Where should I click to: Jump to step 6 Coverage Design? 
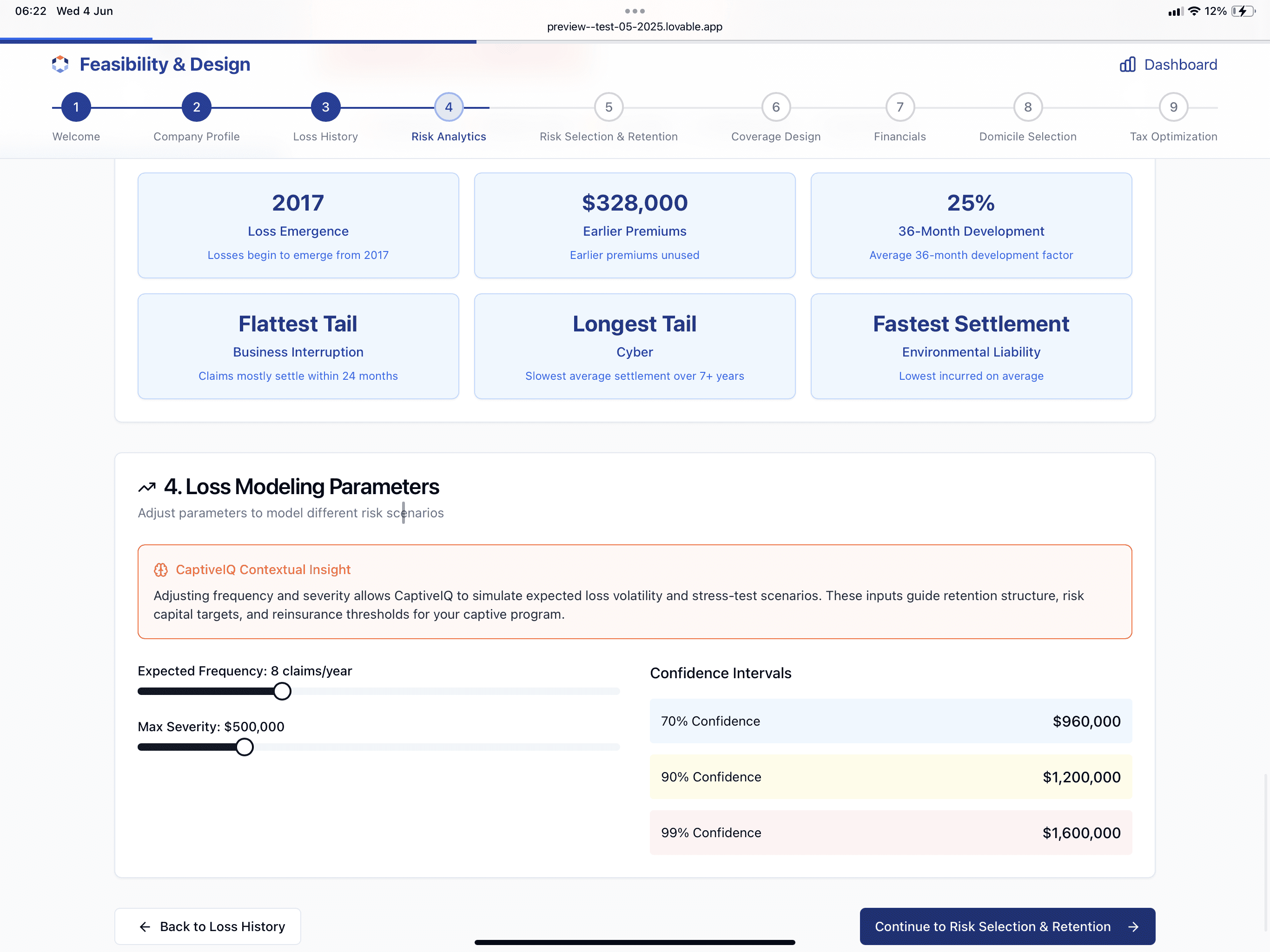tap(776, 107)
